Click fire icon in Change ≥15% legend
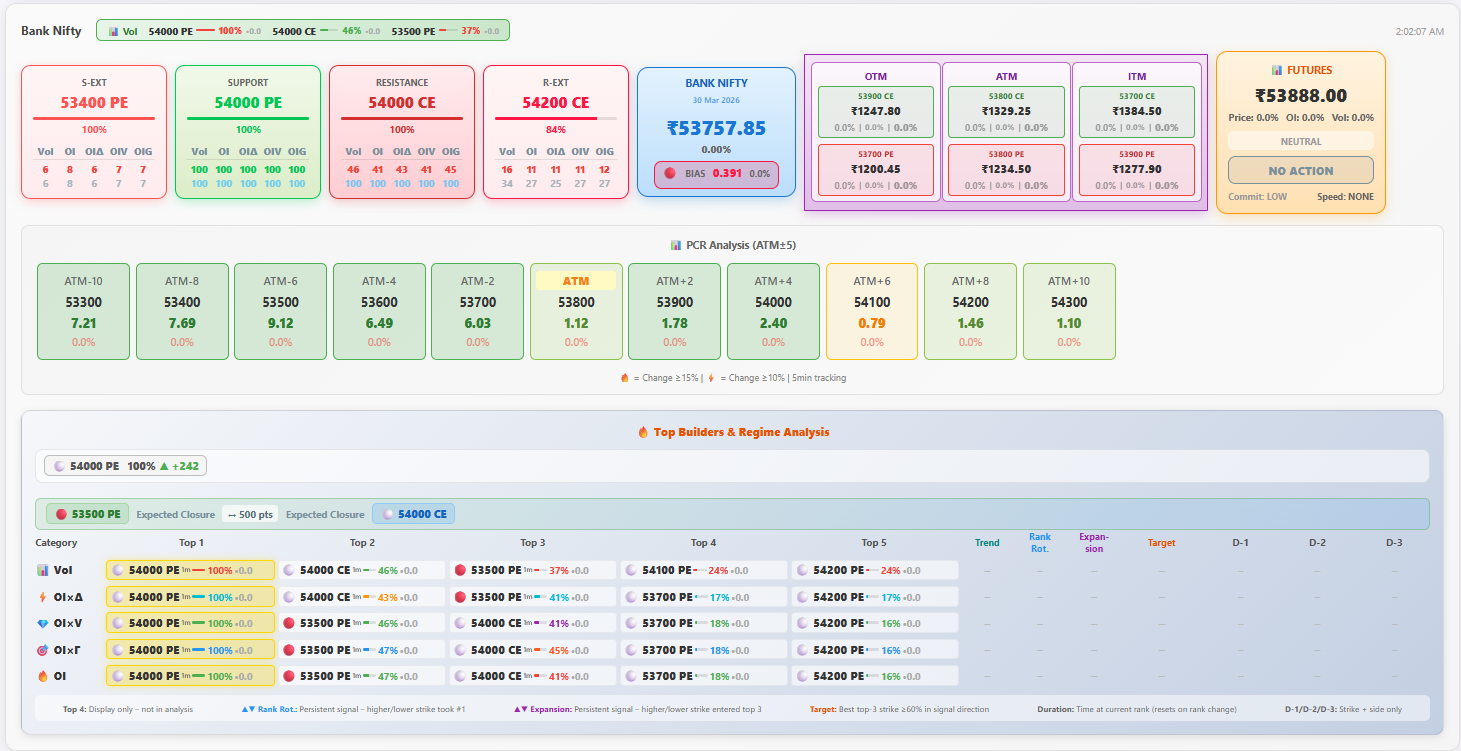 (625, 378)
